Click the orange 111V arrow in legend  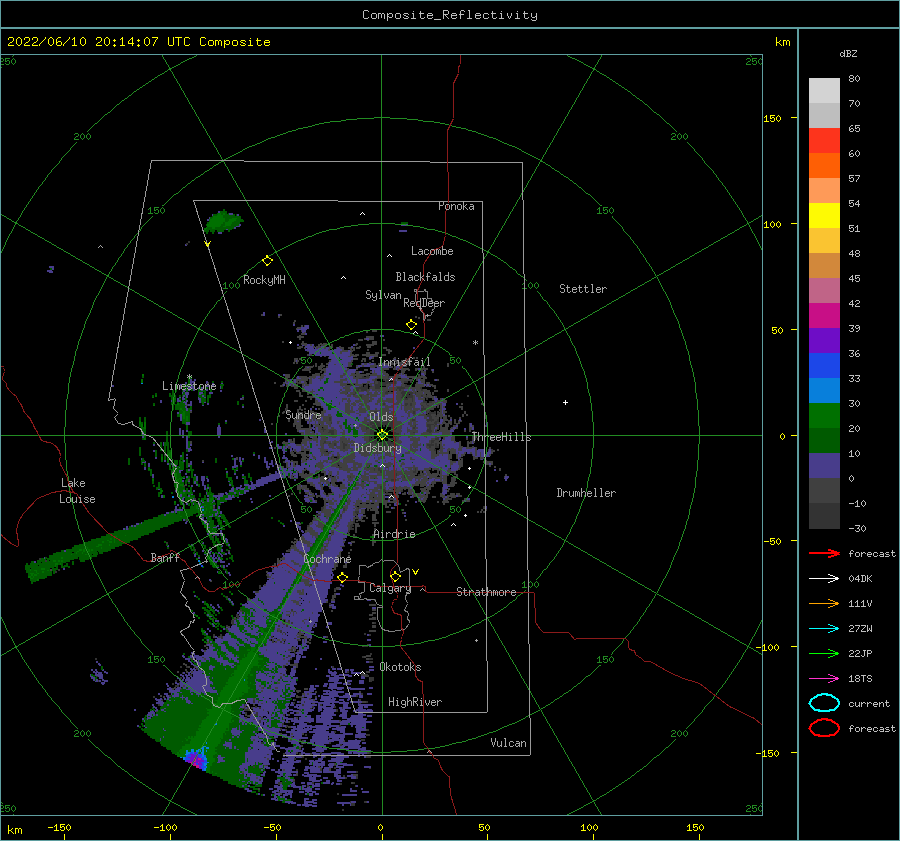[824, 603]
